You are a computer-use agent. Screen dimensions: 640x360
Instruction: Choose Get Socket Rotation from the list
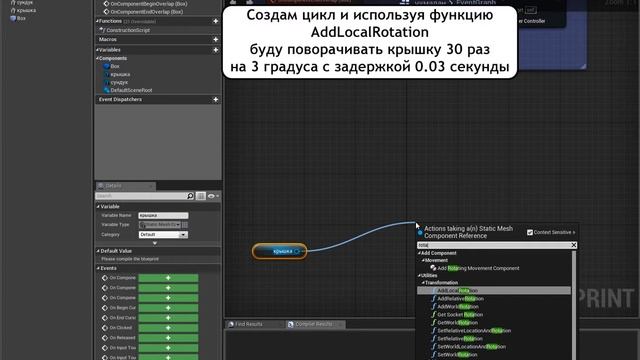pos(460,315)
